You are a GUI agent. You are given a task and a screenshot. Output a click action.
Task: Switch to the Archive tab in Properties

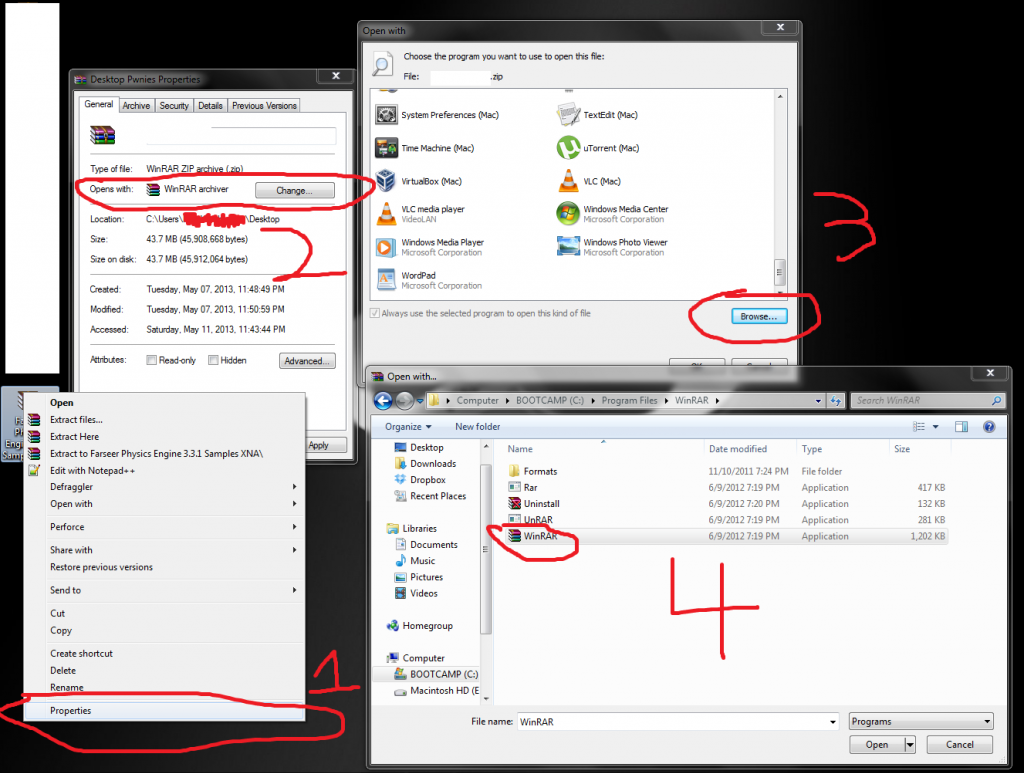point(136,106)
